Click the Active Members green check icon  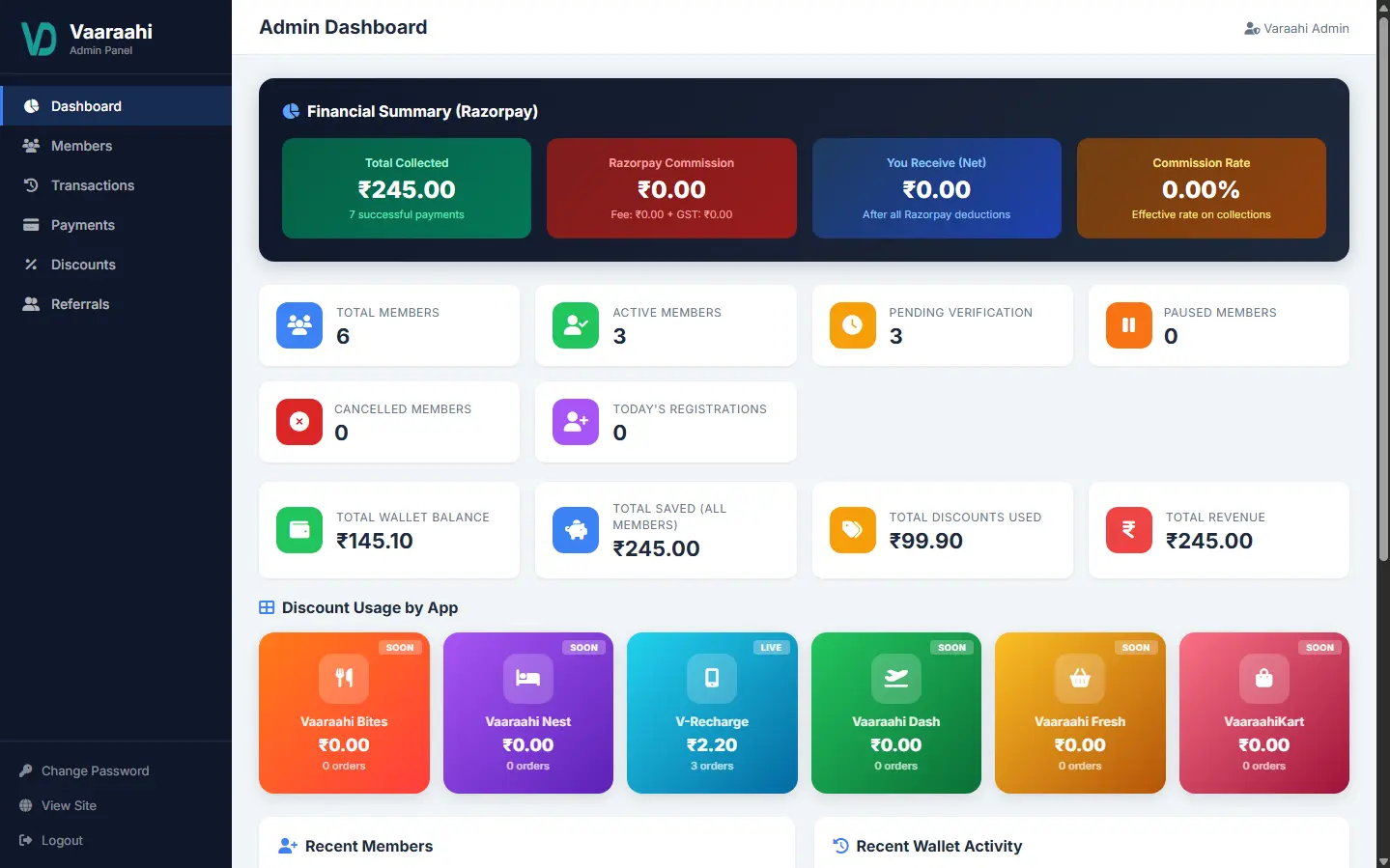[x=576, y=325]
